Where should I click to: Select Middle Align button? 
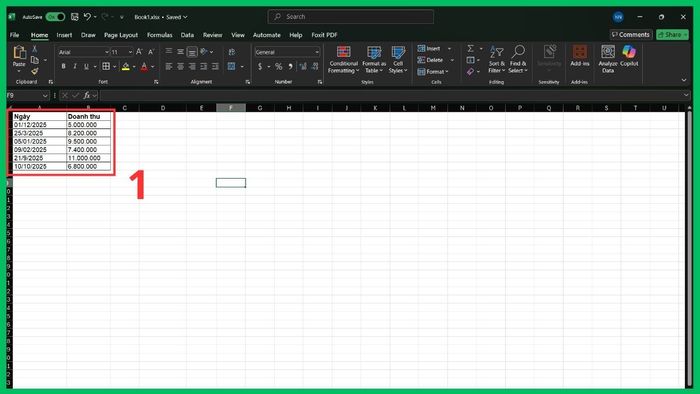click(180, 52)
